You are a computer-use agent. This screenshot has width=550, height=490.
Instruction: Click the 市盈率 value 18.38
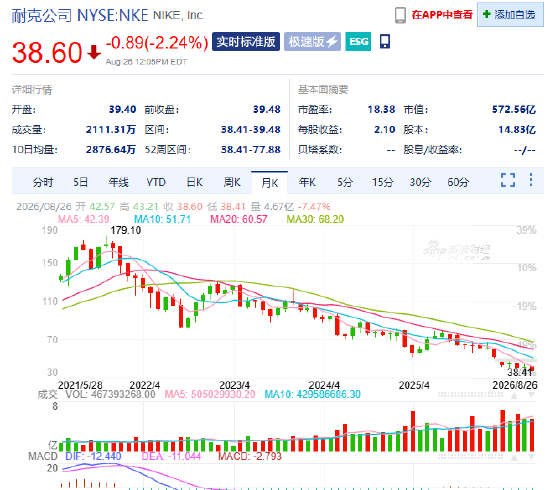tap(381, 109)
